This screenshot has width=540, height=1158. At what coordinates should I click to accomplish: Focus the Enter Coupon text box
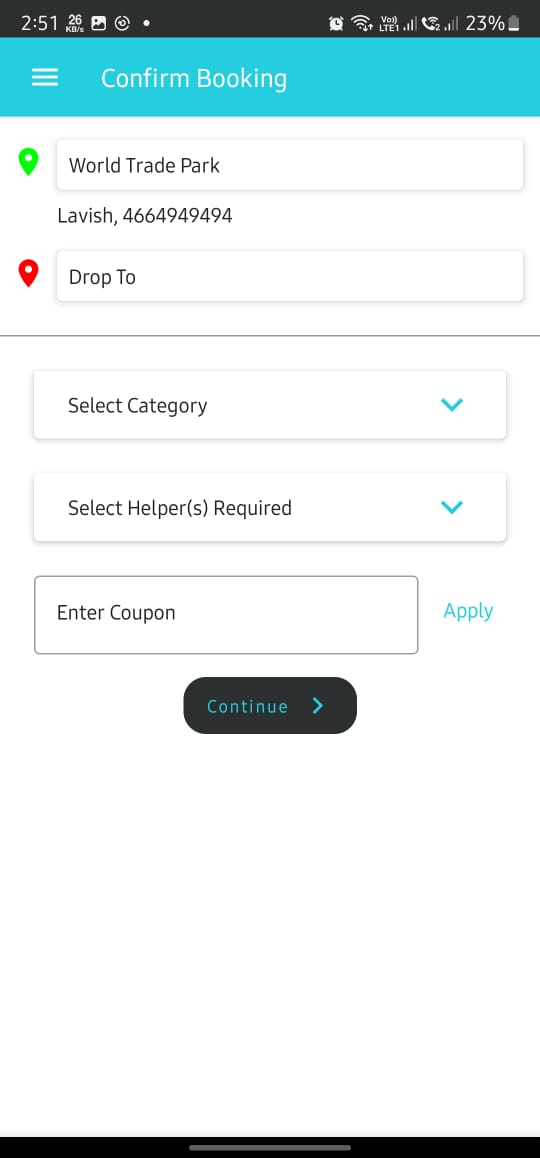coord(226,614)
